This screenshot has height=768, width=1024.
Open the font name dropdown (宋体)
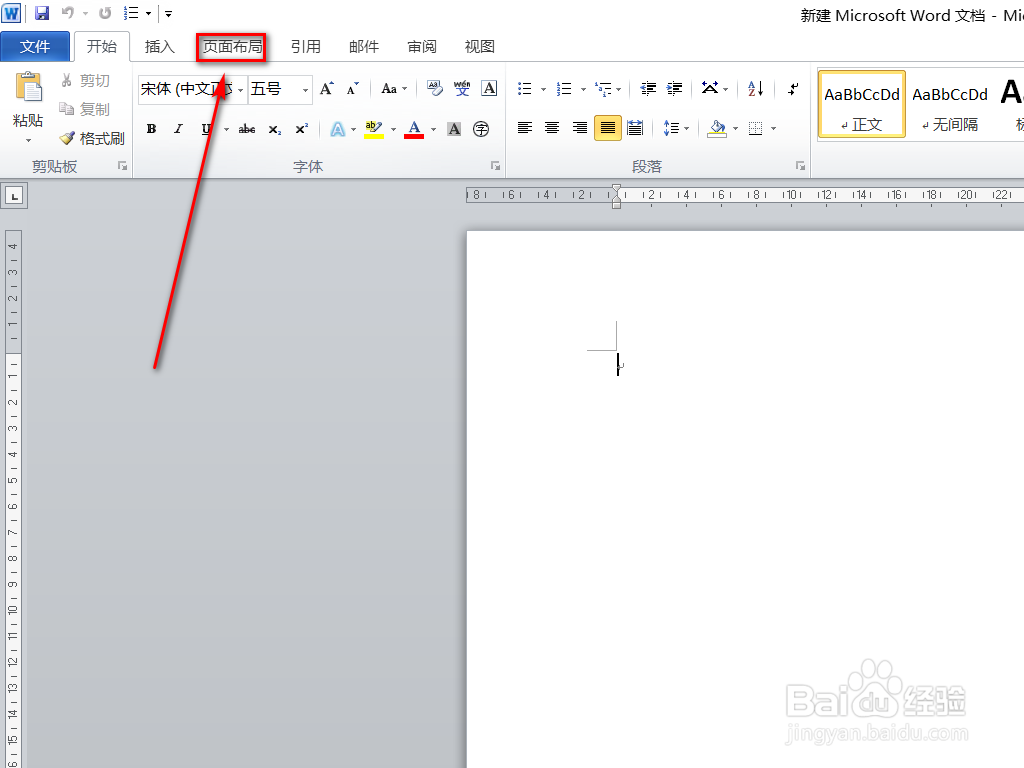click(240, 89)
